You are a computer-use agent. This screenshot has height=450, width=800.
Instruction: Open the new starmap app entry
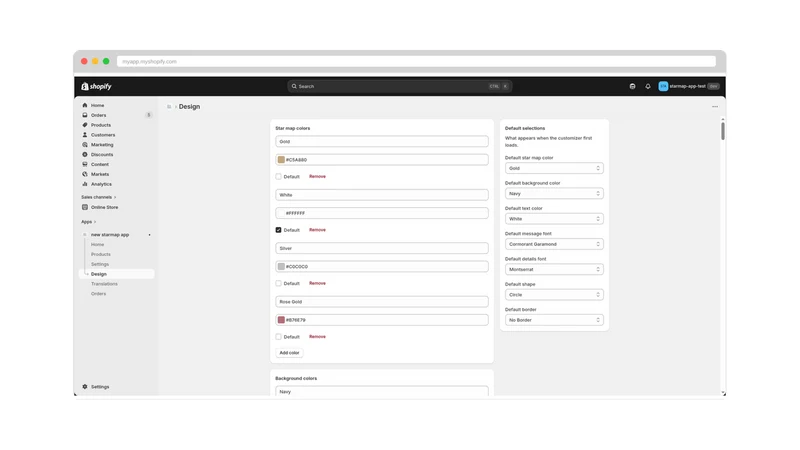110,235
